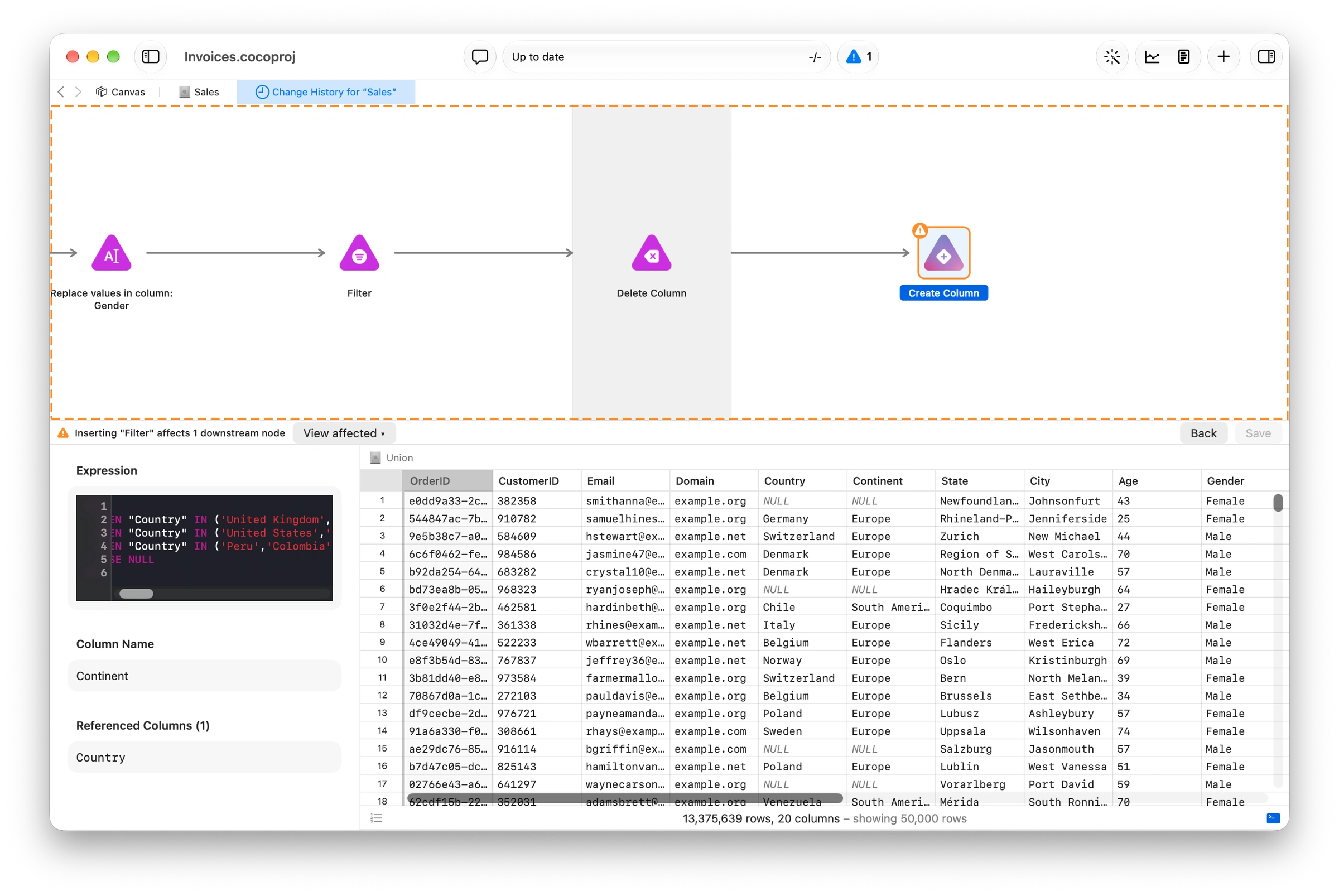Click the row list icon in status bar

click(x=376, y=818)
